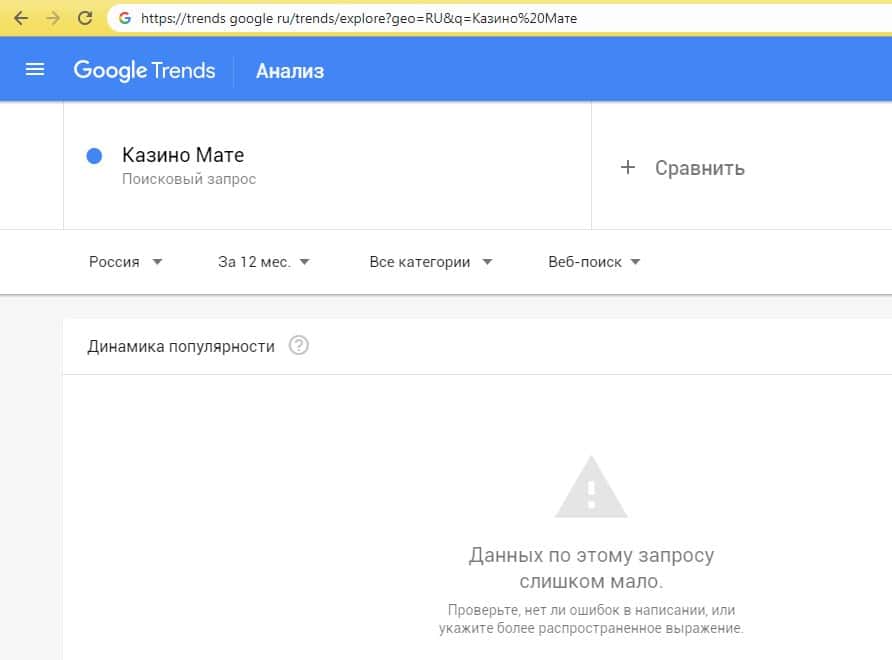Viewport: 892px width, 660px height.
Task: Click the browser address bar URL
Action: tap(360, 18)
